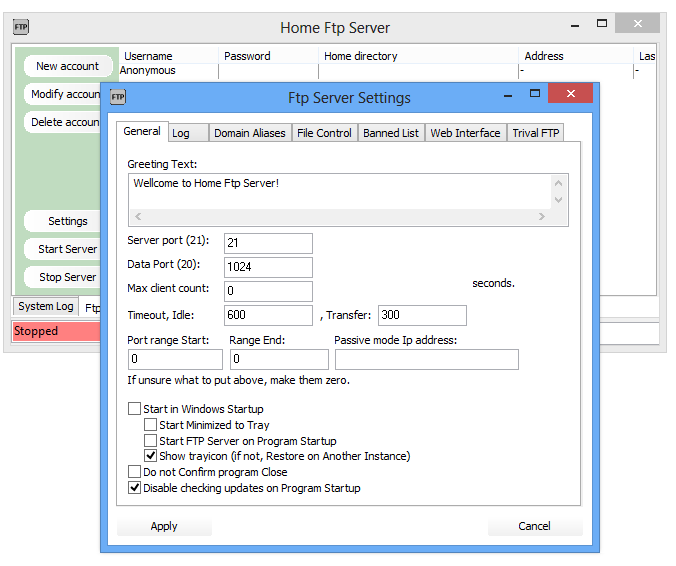Click greeting text scroll right arrow
The width and height of the screenshot is (676, 566).
tap(541, 216)
